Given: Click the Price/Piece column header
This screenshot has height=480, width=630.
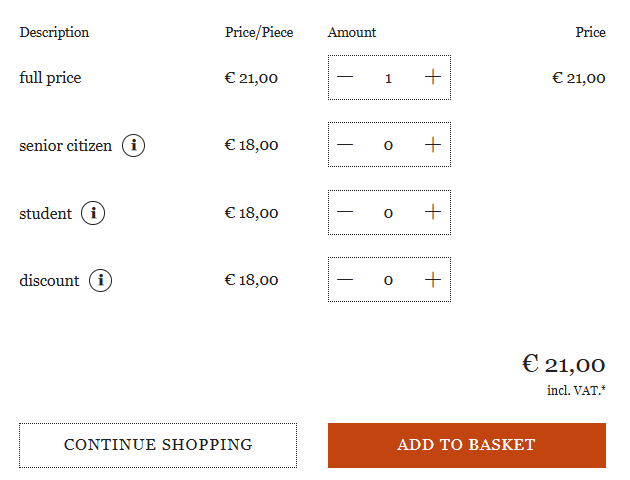Looking at the screenshot, I should point(259,32).
